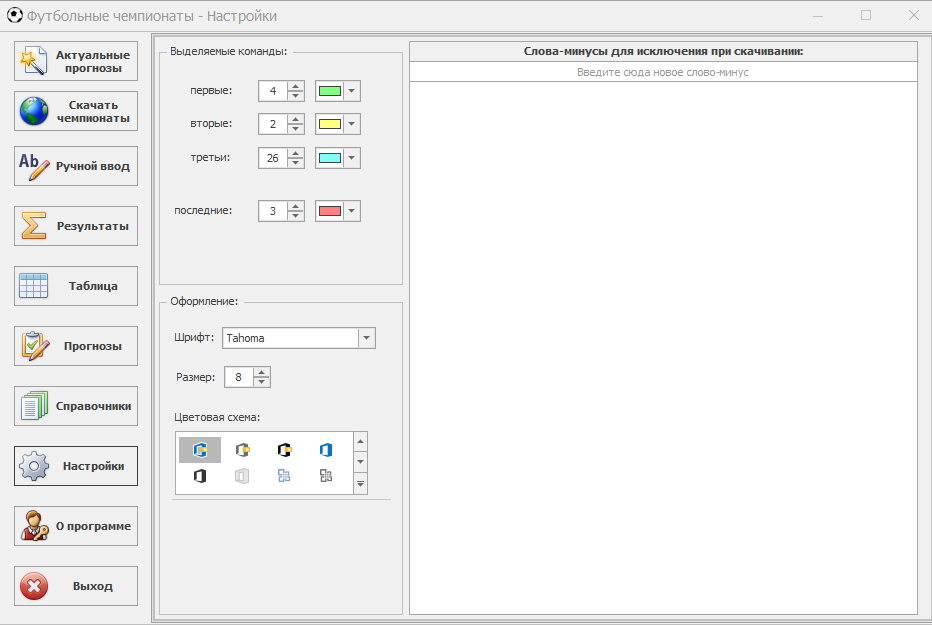The image size is (932, 625).
Task: Go to the Ручной ввод page
Action: [x=76, y=166]
